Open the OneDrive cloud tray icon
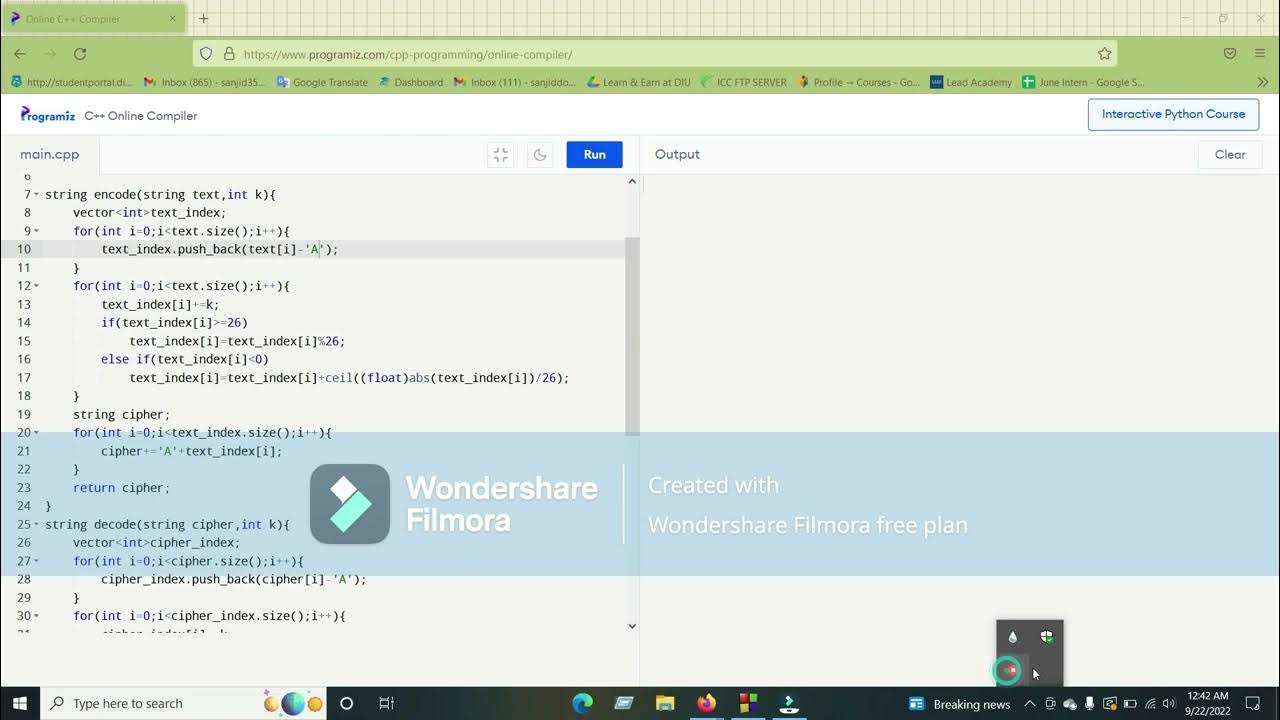Viewport: 1280px width, 720px height. coord(1070,703)
